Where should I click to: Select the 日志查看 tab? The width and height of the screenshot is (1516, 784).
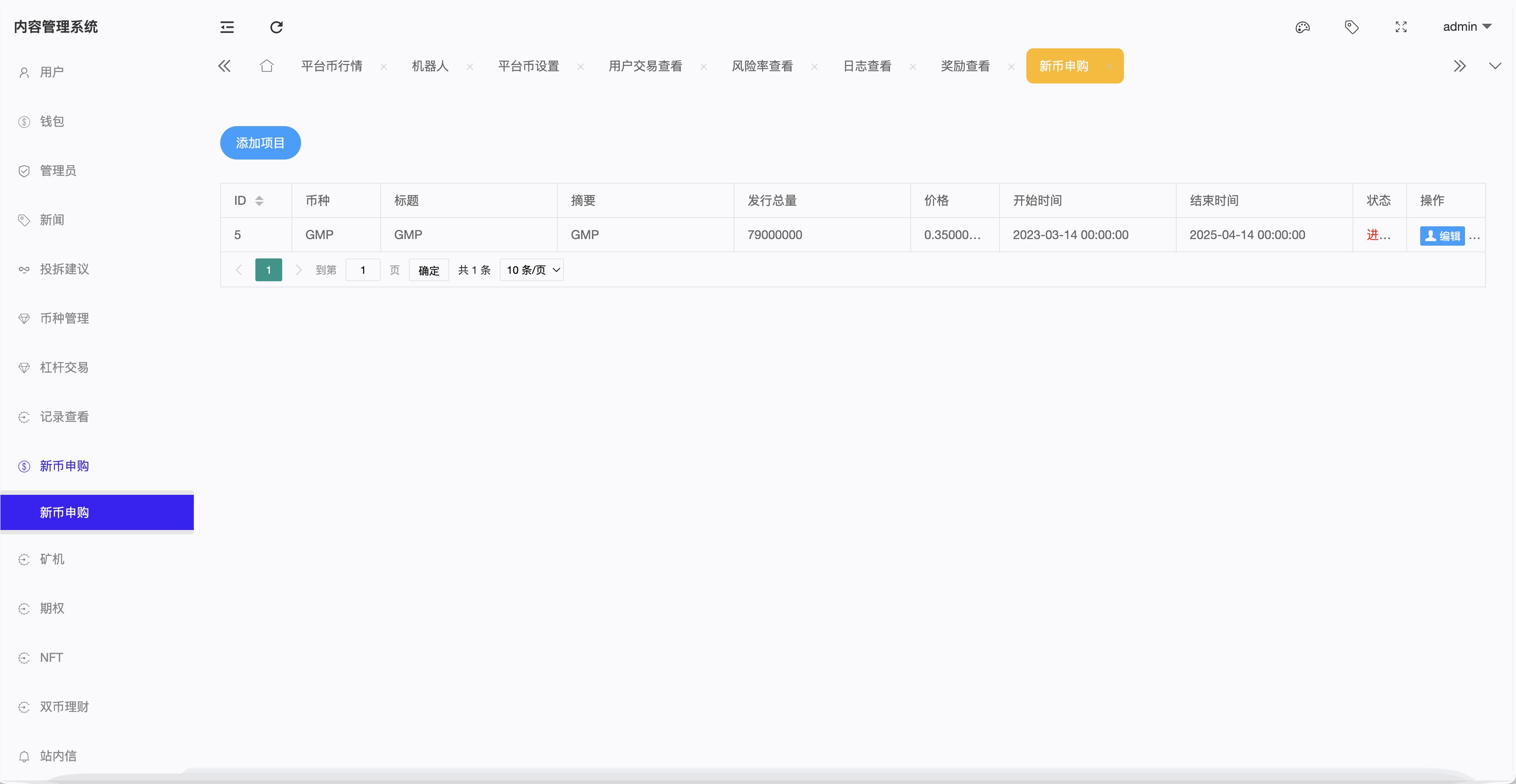867,66
